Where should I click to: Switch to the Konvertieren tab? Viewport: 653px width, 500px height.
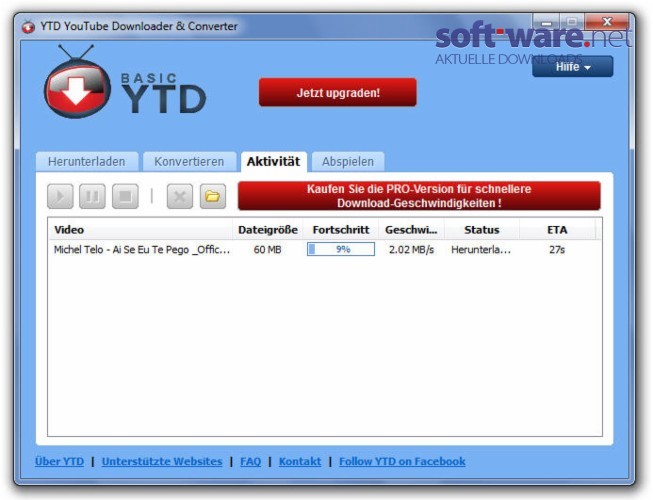pyautogui.click(x=189, y=162)
